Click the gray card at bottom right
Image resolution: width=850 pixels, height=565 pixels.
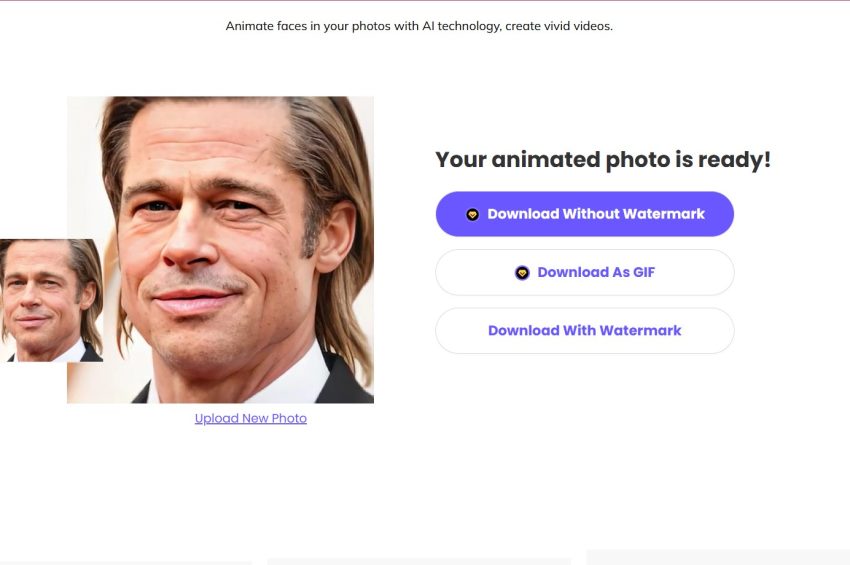[717, 557]
